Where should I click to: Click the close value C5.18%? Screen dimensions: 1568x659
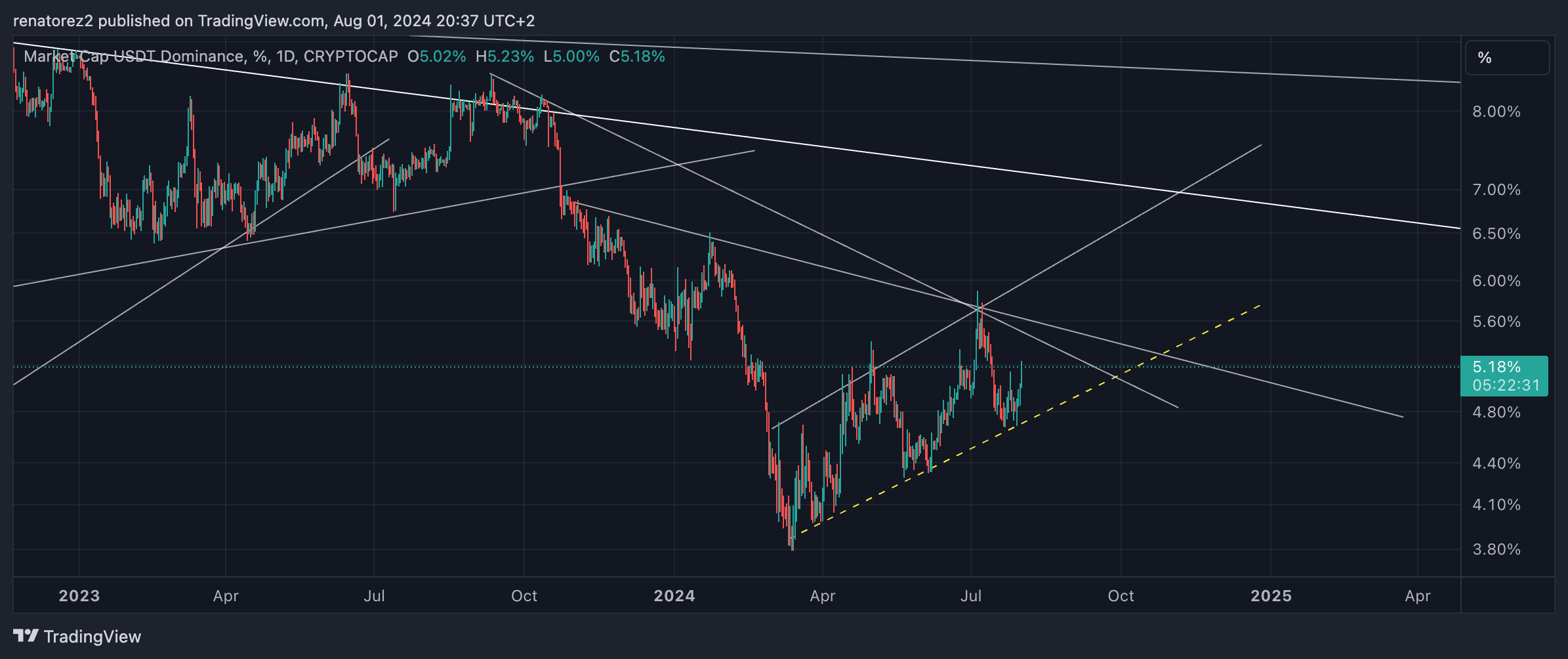pyautogui.click(x=637, y=56)
